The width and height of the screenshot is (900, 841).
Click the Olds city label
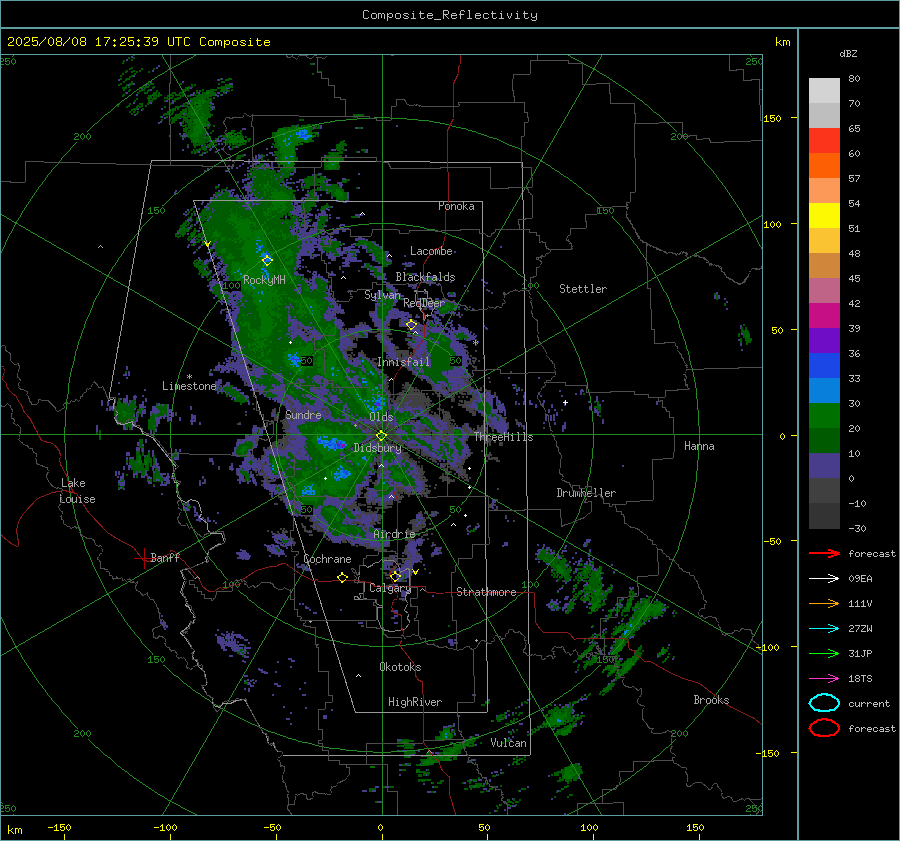[381, 417]
